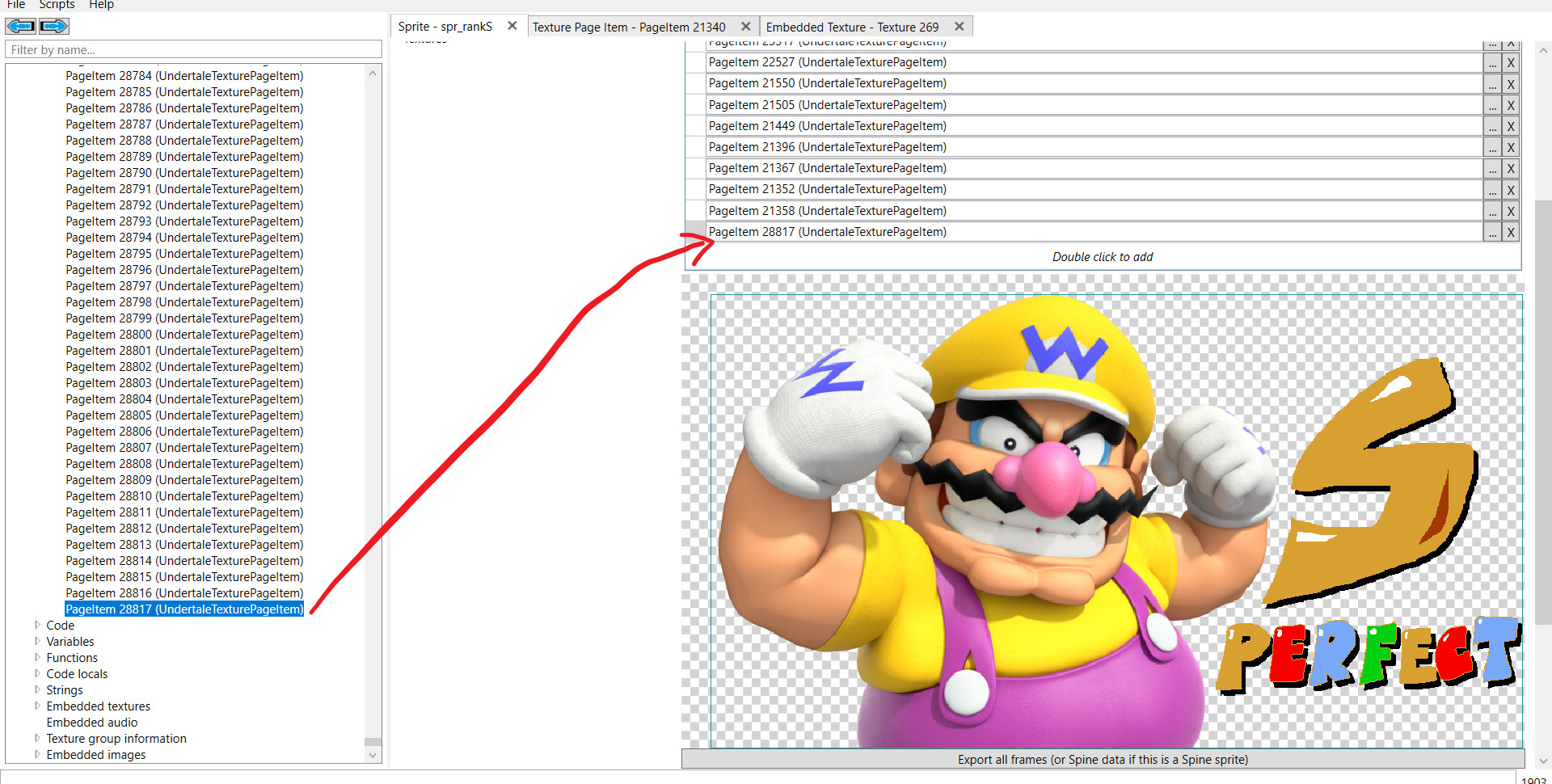
Task: Expand the Strings tree node
Action: (37, 689)
